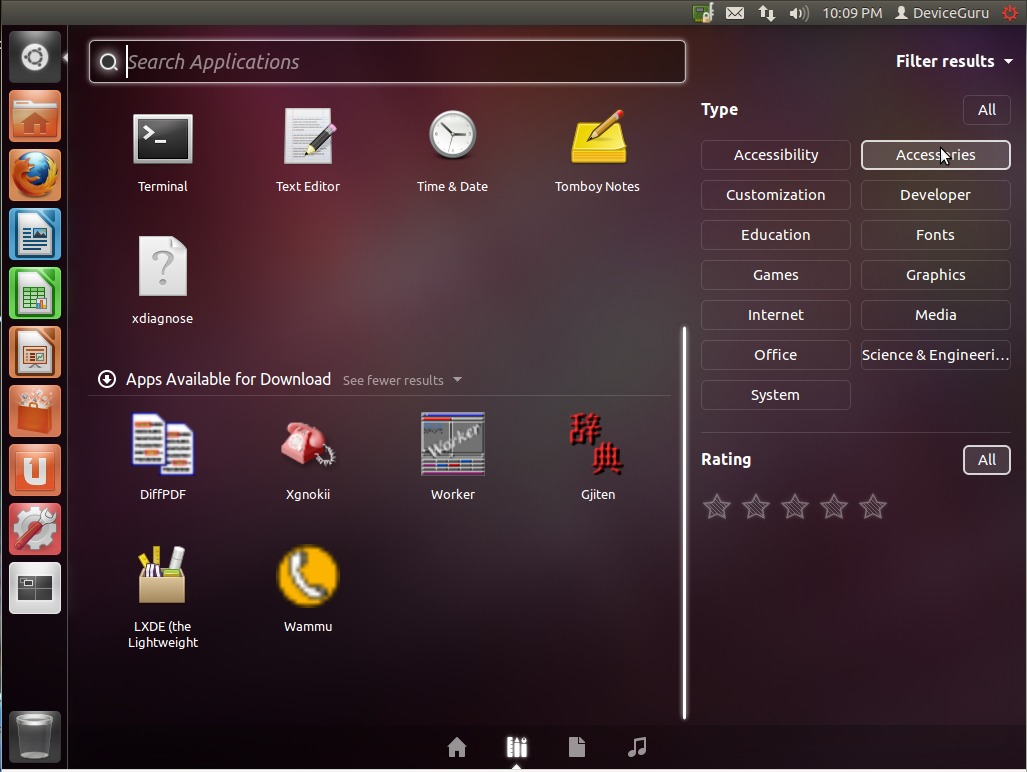Open the Trash in launcher
This screenshot has width=1027, height=772.
35,737
